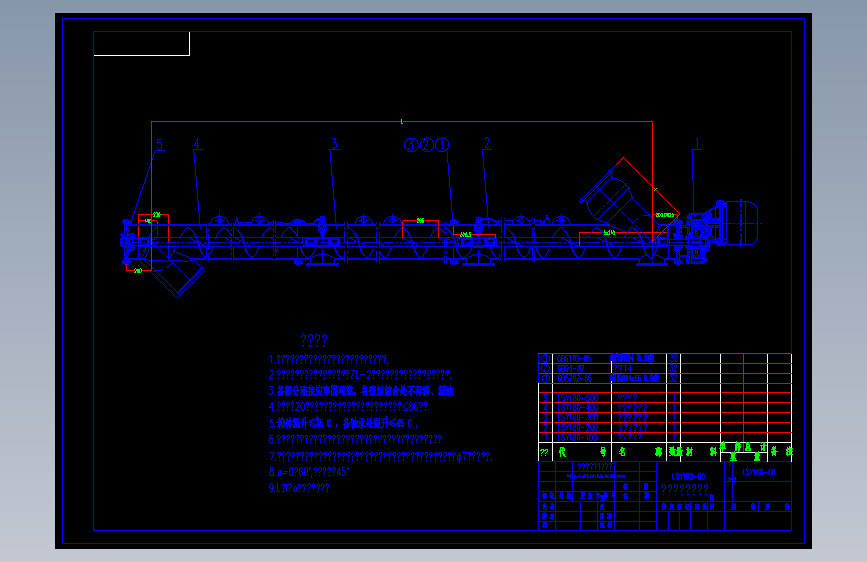Click part callout number 4
This screenshot has height=562, width=867.
point(196,144)
